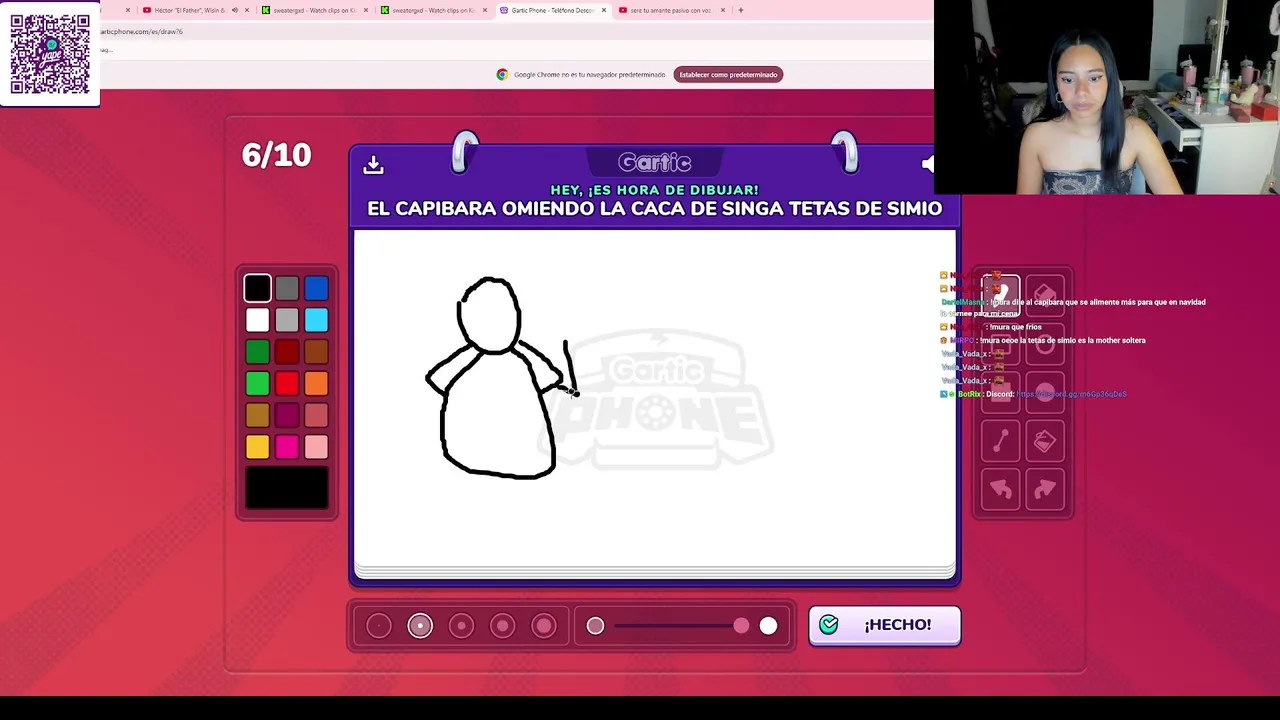Pick the bright green color swatch
This screenshot has height=720, width=1280.
point(257,383)
